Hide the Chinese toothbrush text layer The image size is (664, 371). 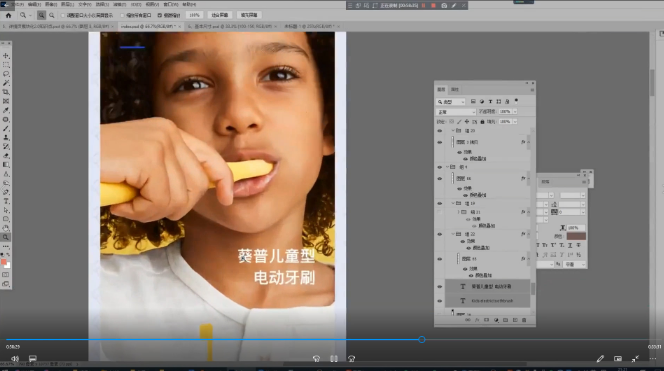pyautogui.click(x=440, y=287)
